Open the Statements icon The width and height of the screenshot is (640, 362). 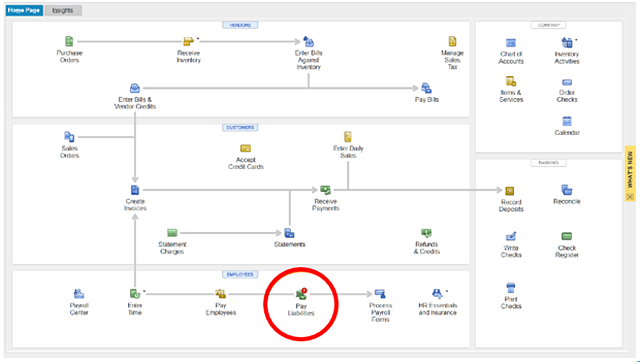coord(289,233)
